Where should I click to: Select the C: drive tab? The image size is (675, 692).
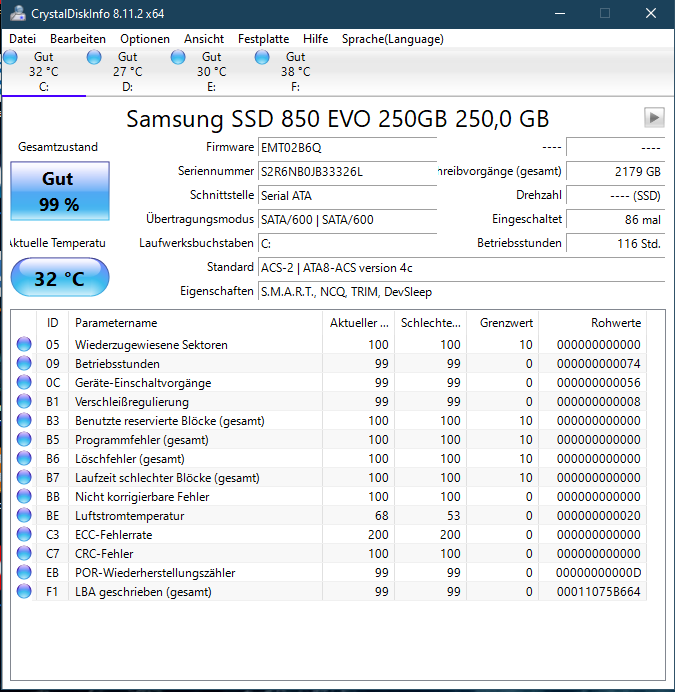point(44,71)
